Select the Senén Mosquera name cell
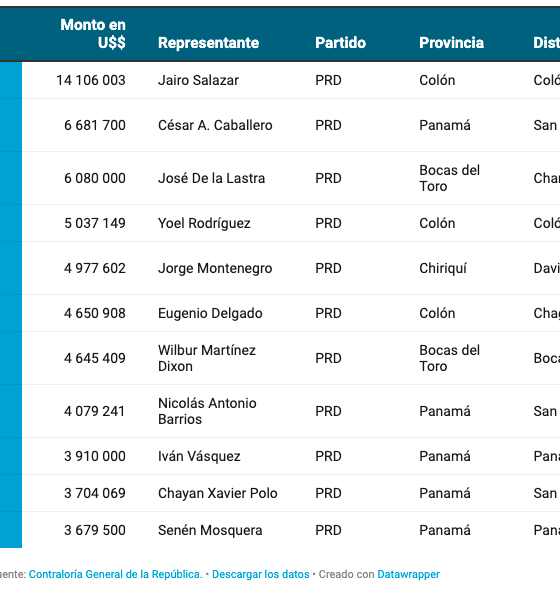This screenshot has height=591, width=560. pos(210,530)
